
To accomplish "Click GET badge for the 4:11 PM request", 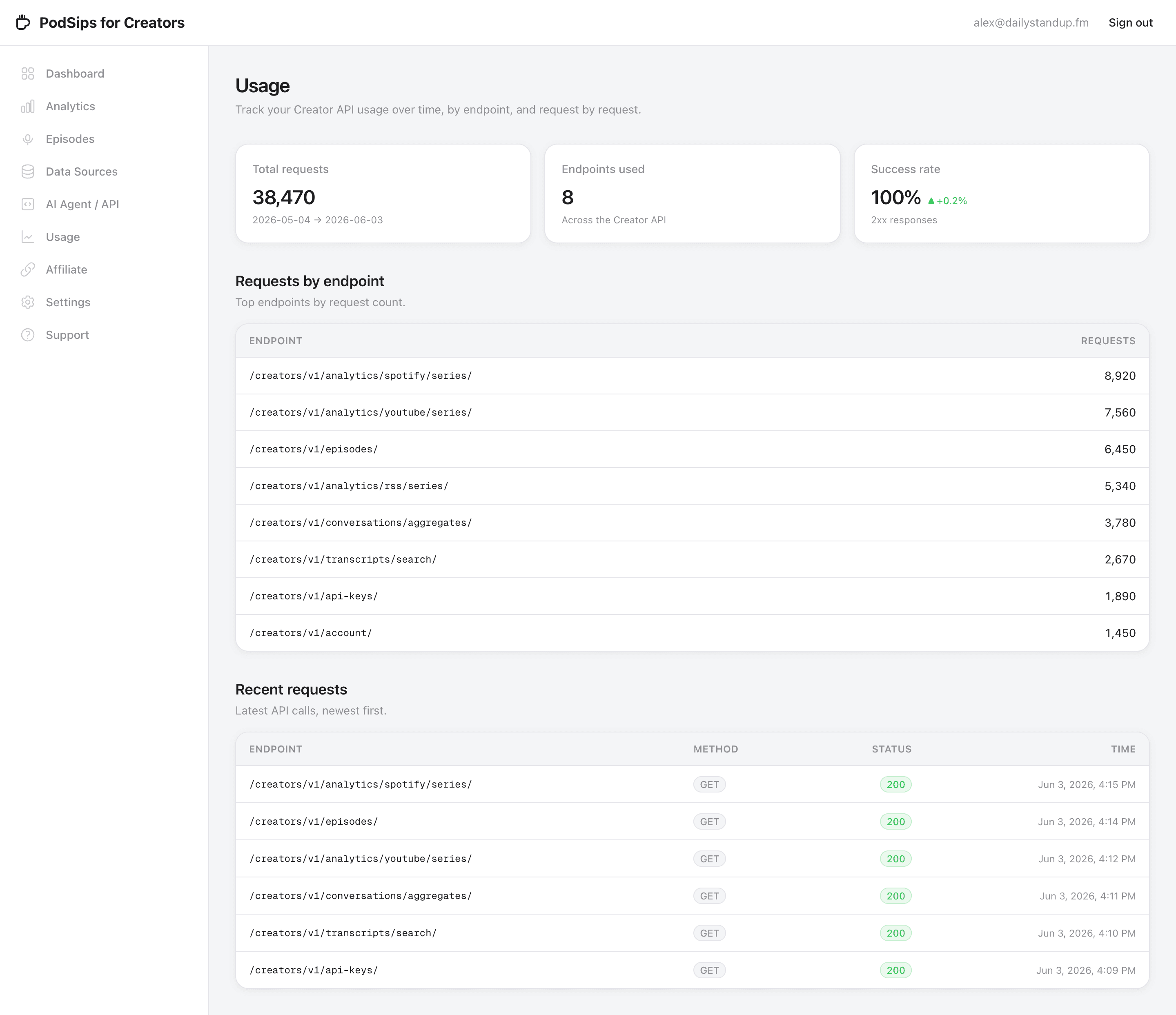I will (709, 896).
